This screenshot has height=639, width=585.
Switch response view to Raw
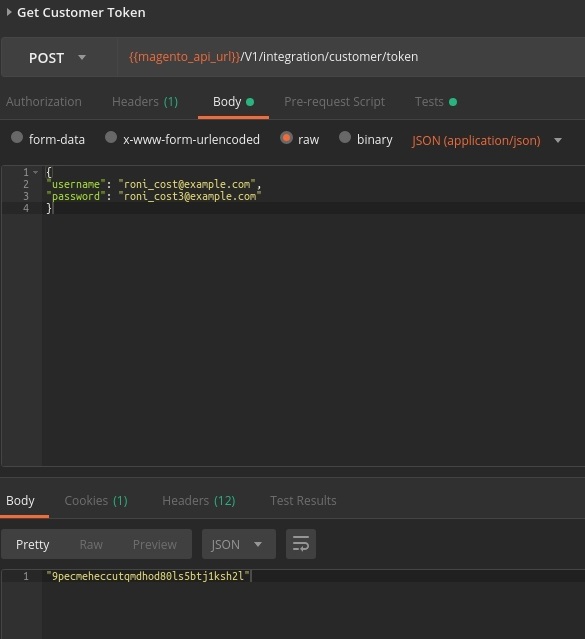tap(91, 544)
